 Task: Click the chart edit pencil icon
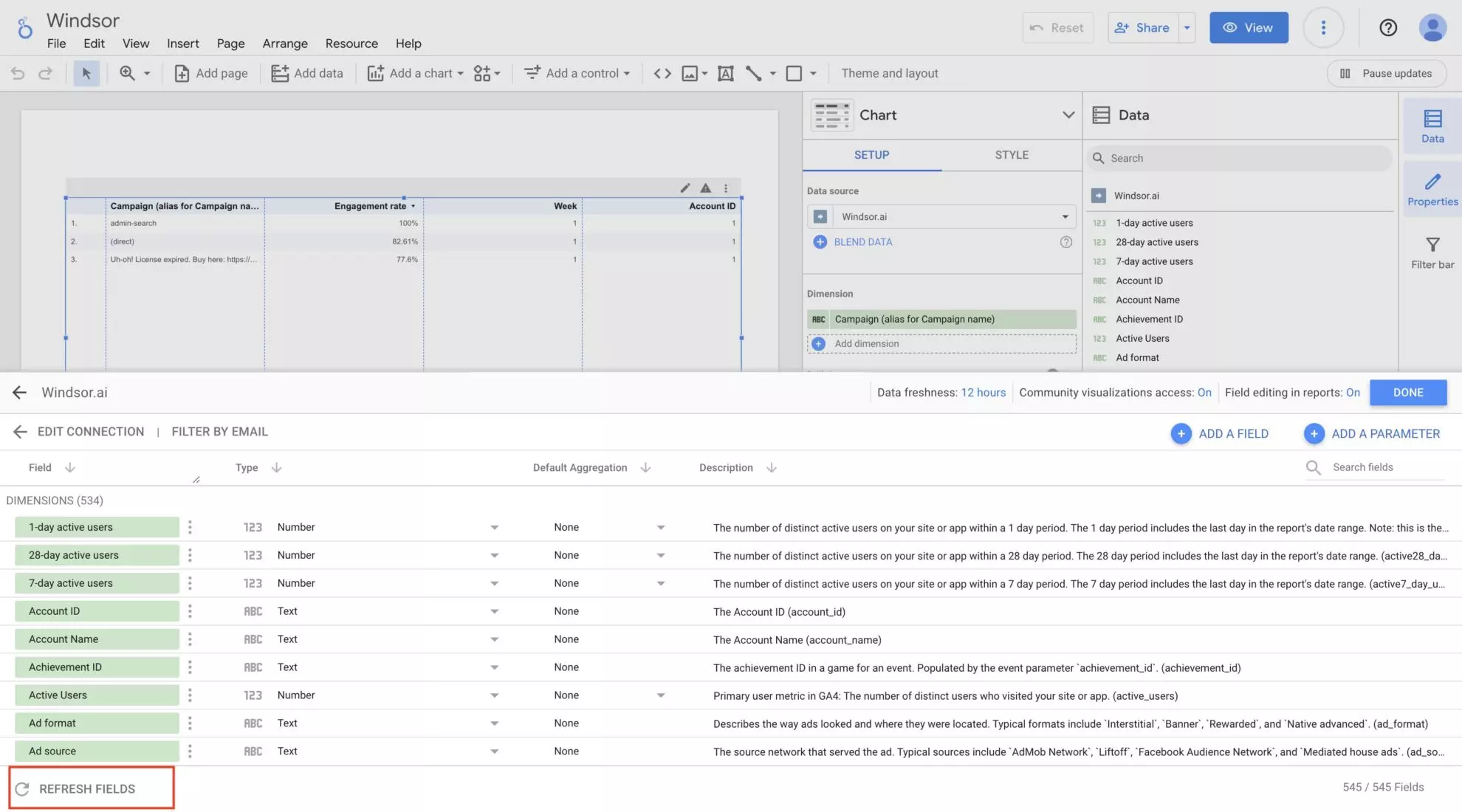pos(685,188)
